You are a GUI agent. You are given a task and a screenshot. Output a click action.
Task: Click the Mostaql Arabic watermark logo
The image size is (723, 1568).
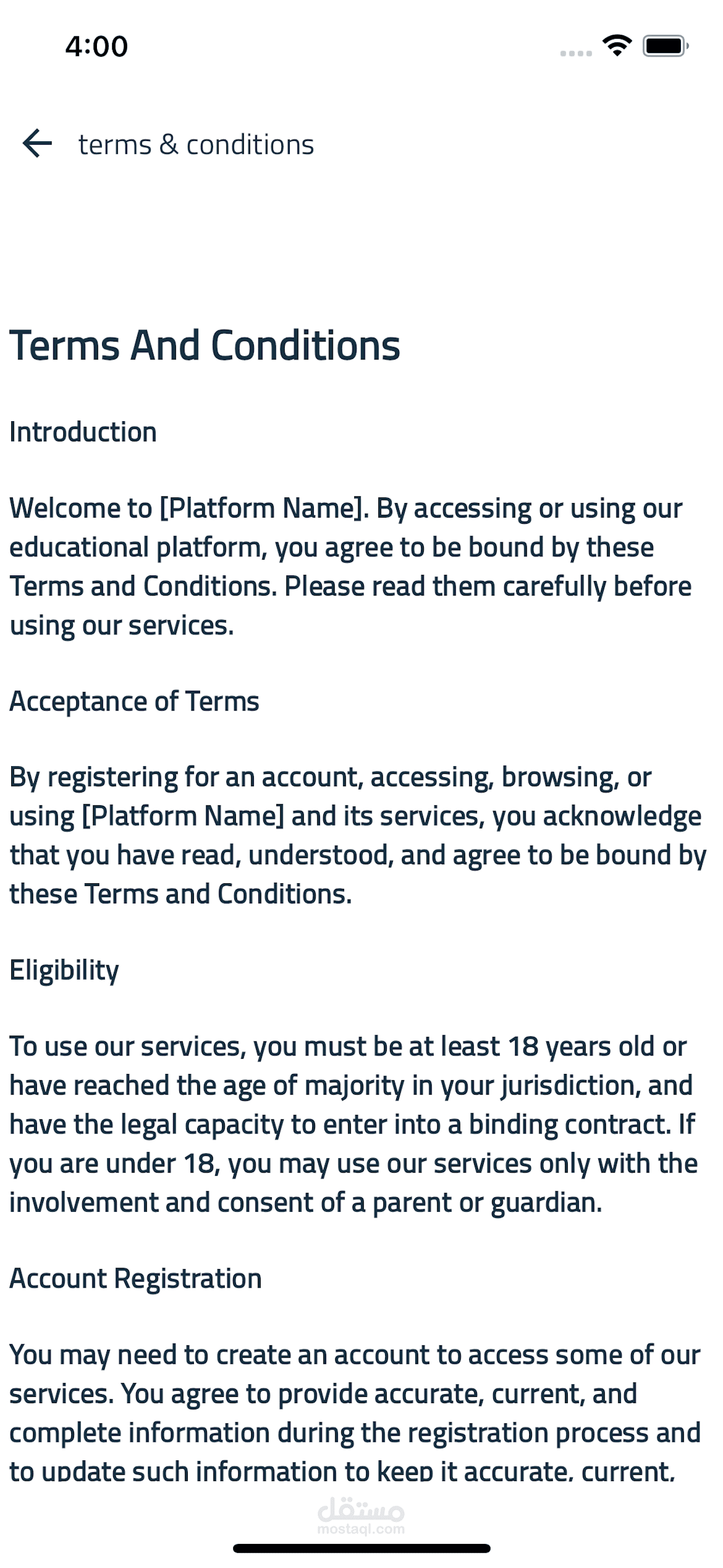click(x=361, y=1510)
